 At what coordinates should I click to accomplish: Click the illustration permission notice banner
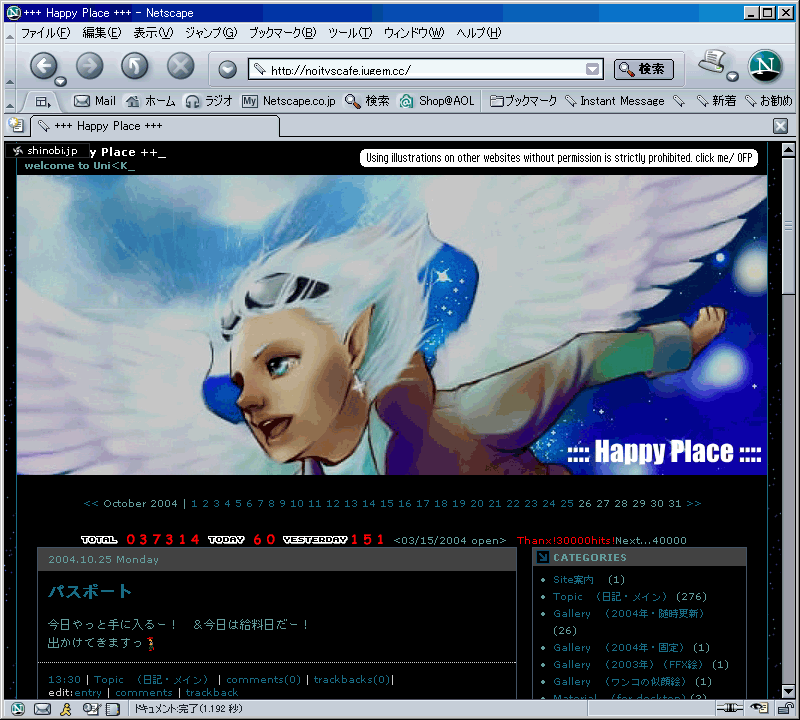coord(559,158)
